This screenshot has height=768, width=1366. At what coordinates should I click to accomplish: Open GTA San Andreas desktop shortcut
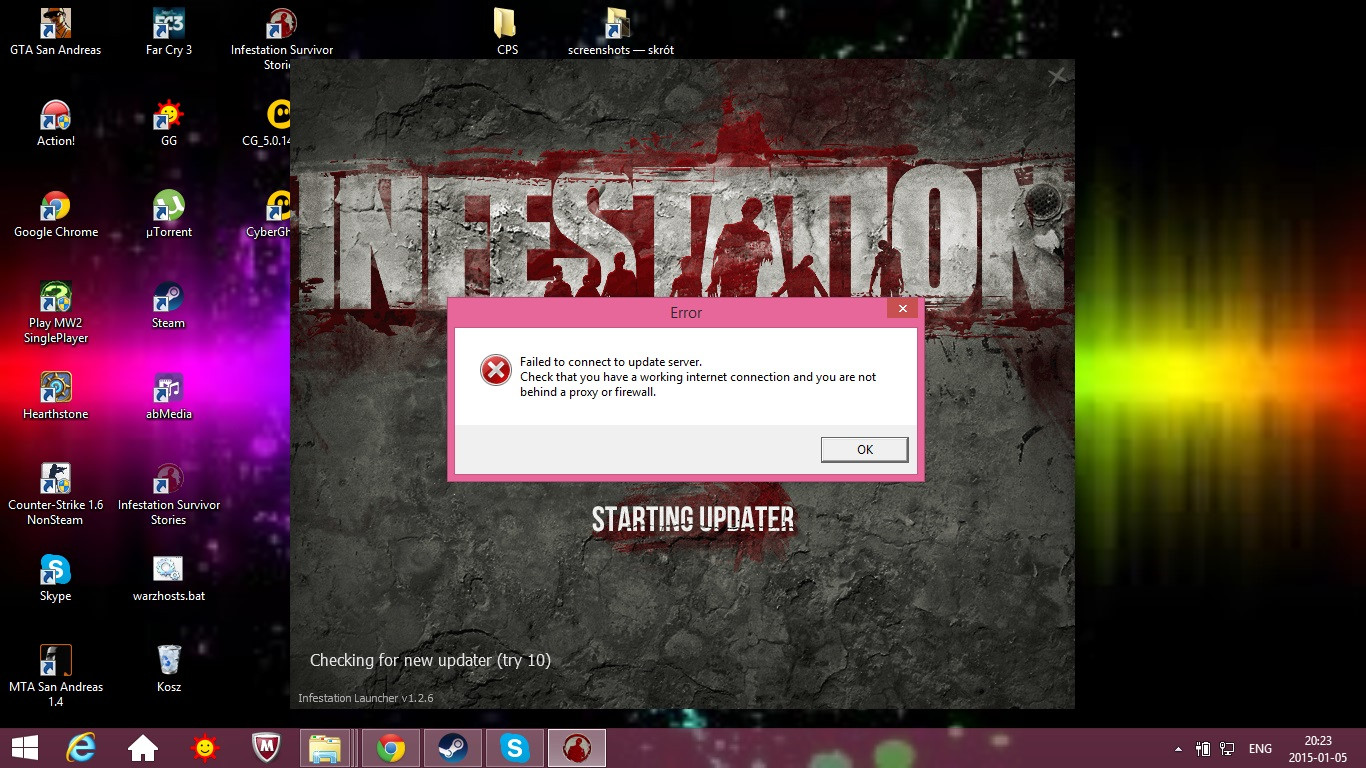pyautogui.click(x=55, y=32)
